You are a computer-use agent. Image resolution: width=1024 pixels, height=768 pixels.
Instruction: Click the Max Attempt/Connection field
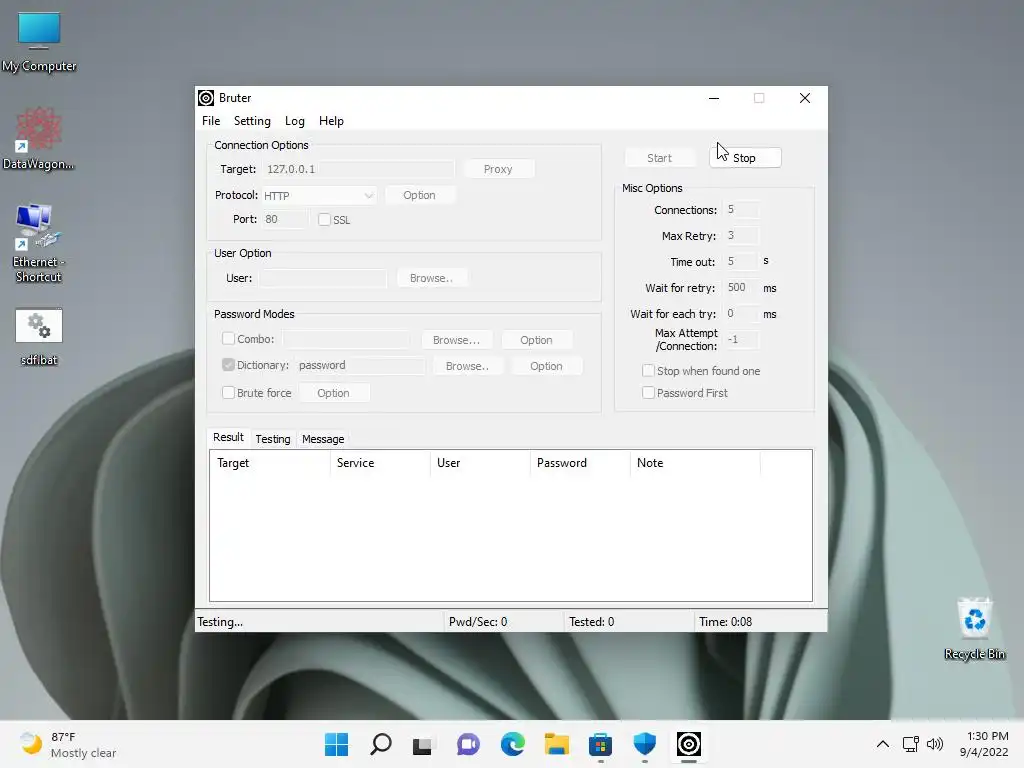(x=742, y=340)
